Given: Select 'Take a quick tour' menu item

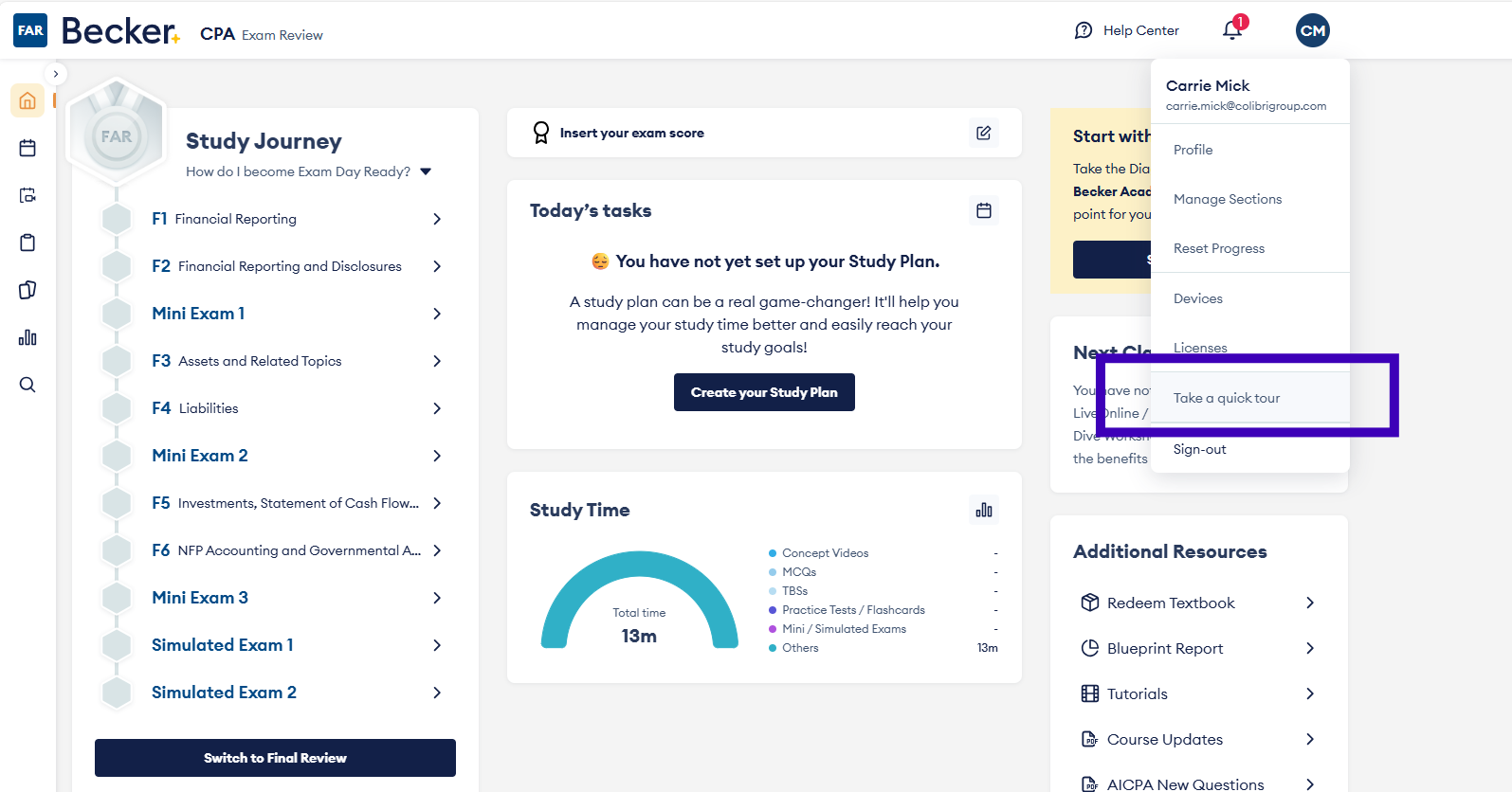Looking at the screenshot, I should 1227,398.
